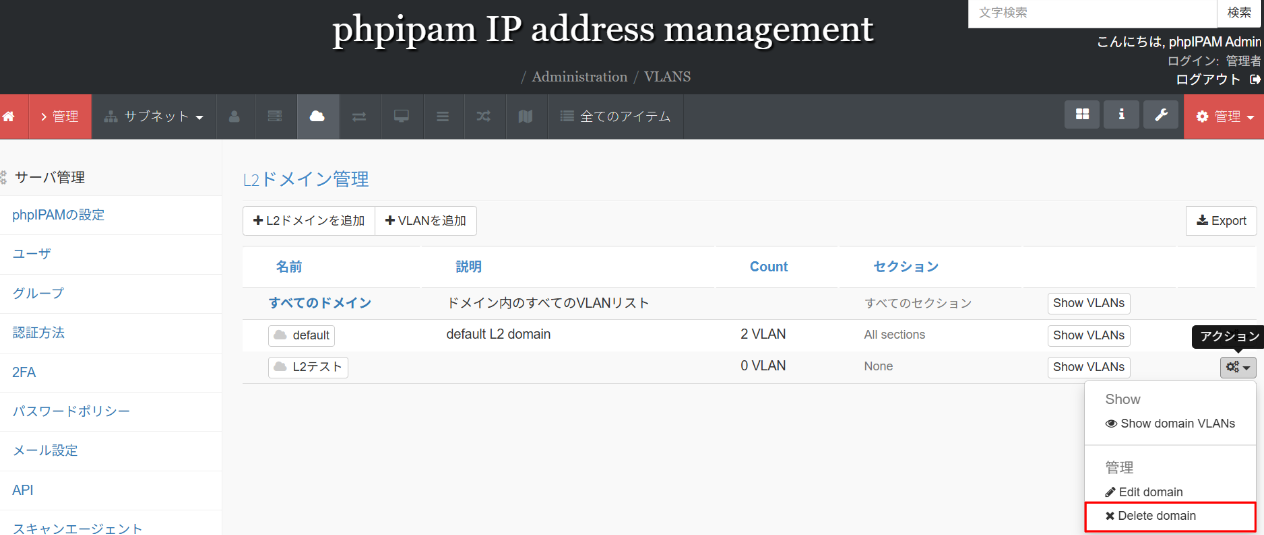Click the default L2 domain description
Image resolution: width=1264 pixels, height=535 pixels.
click(498, 334)
